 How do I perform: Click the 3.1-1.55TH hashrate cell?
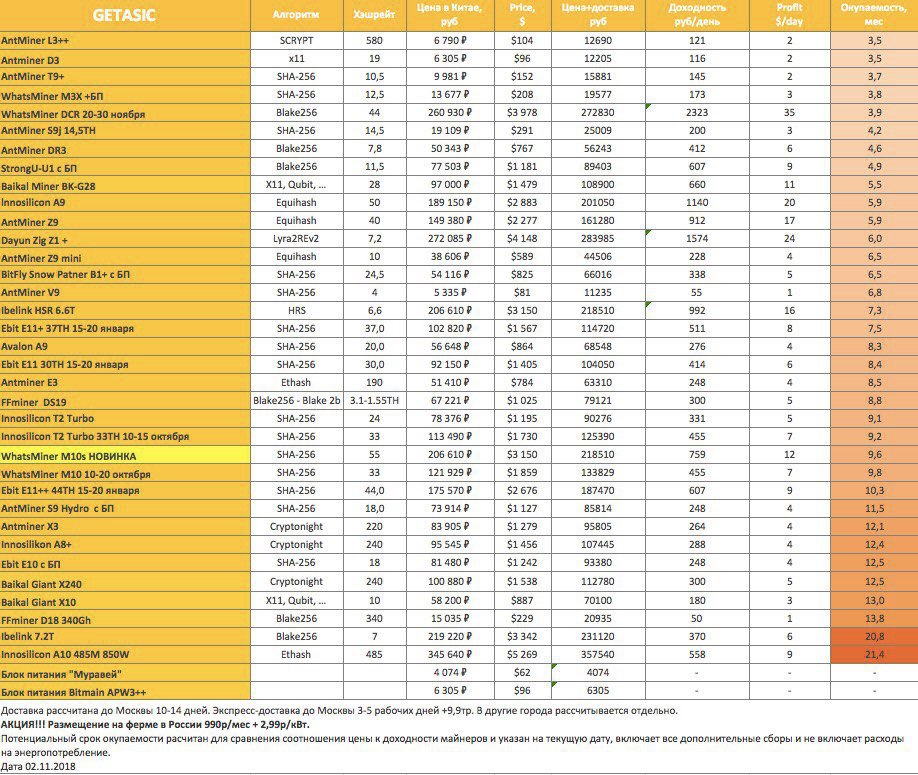point(375,402)
